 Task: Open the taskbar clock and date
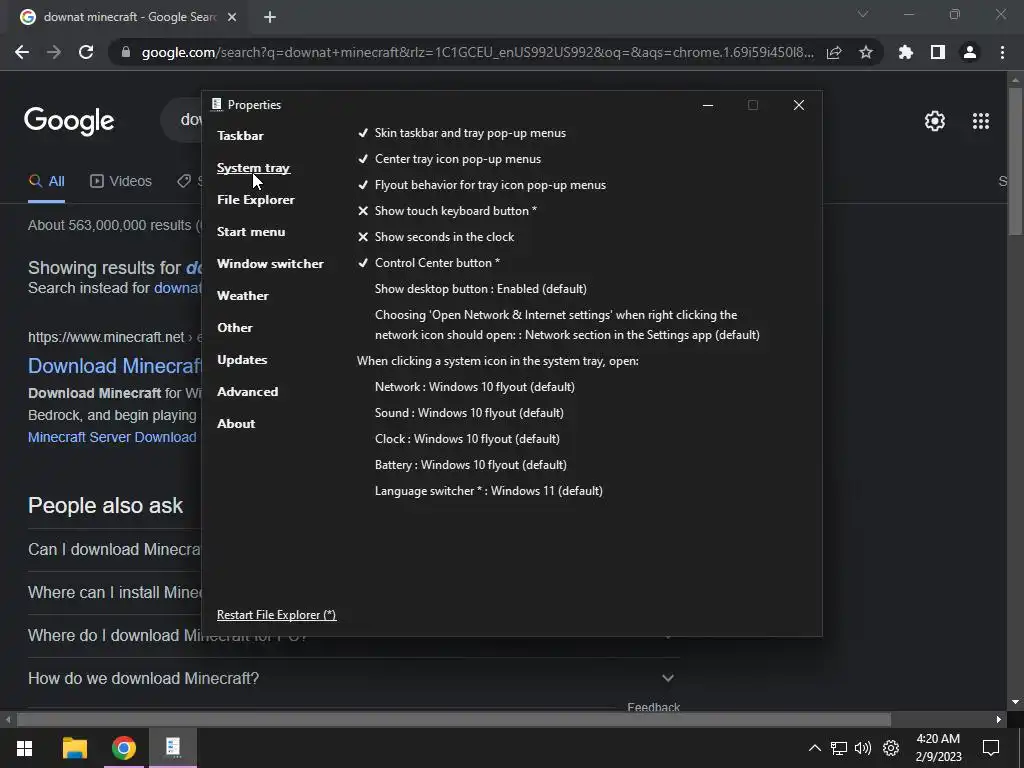tap(938, 748)
